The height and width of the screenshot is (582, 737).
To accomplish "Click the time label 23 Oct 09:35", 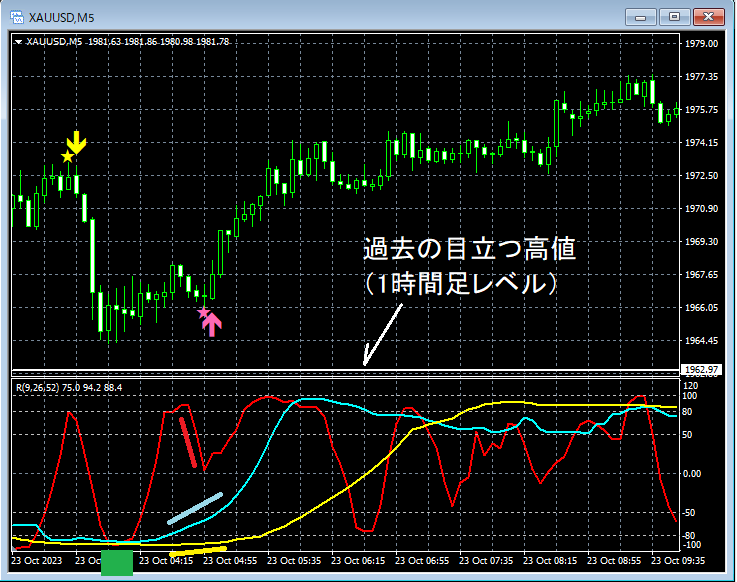I will click(678, 560).
